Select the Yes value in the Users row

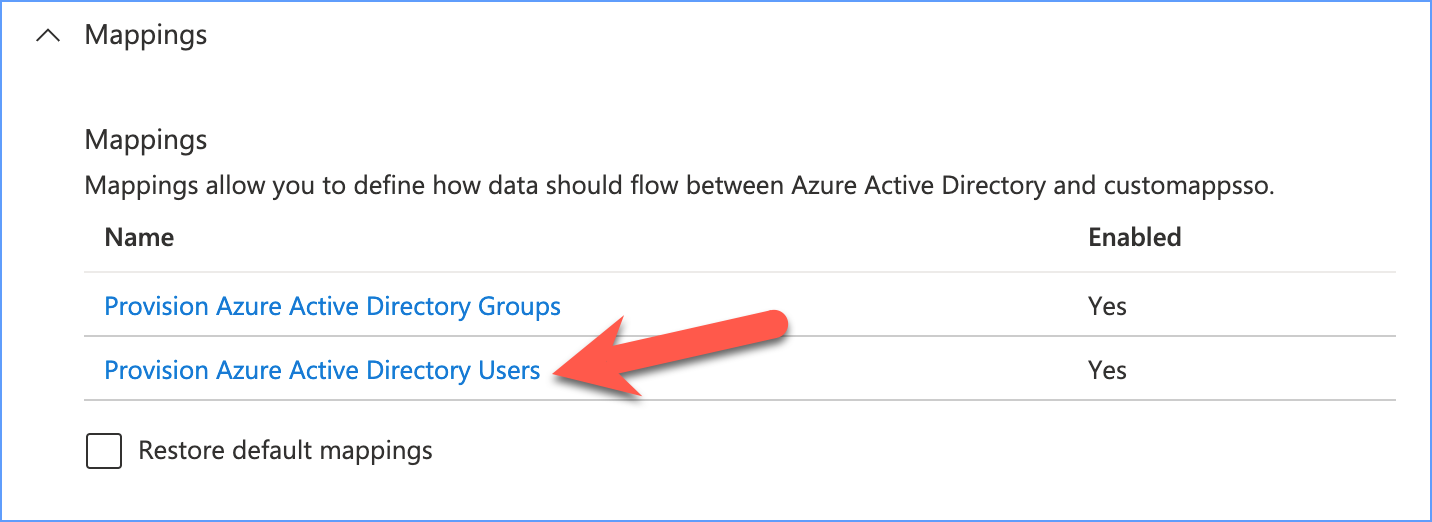(1107, 371)
